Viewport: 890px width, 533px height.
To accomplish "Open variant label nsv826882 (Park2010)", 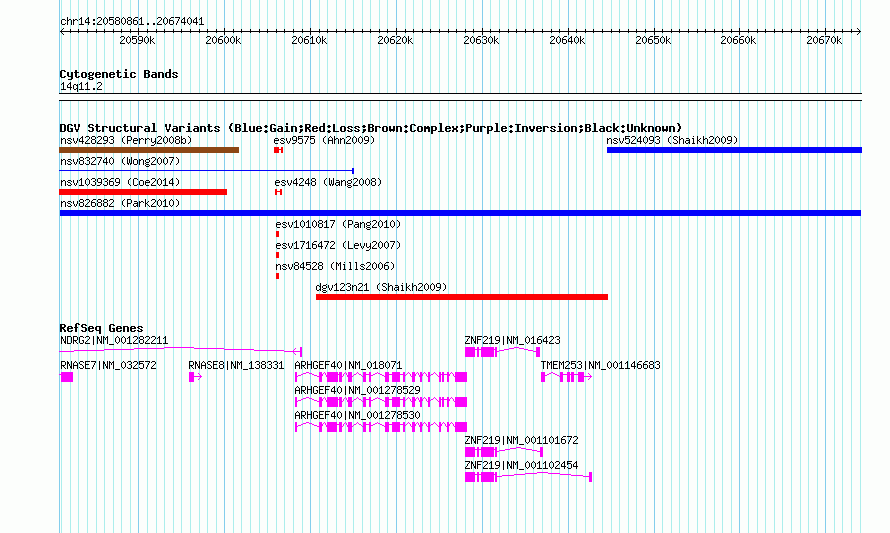I will click(x=120, y=203).
